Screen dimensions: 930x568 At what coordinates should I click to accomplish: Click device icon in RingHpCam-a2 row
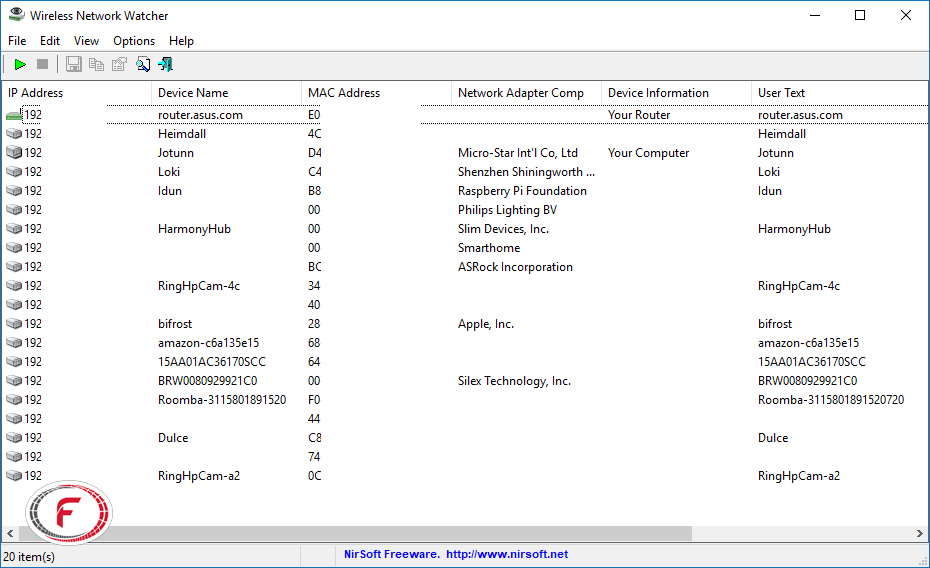pos(14,476)
